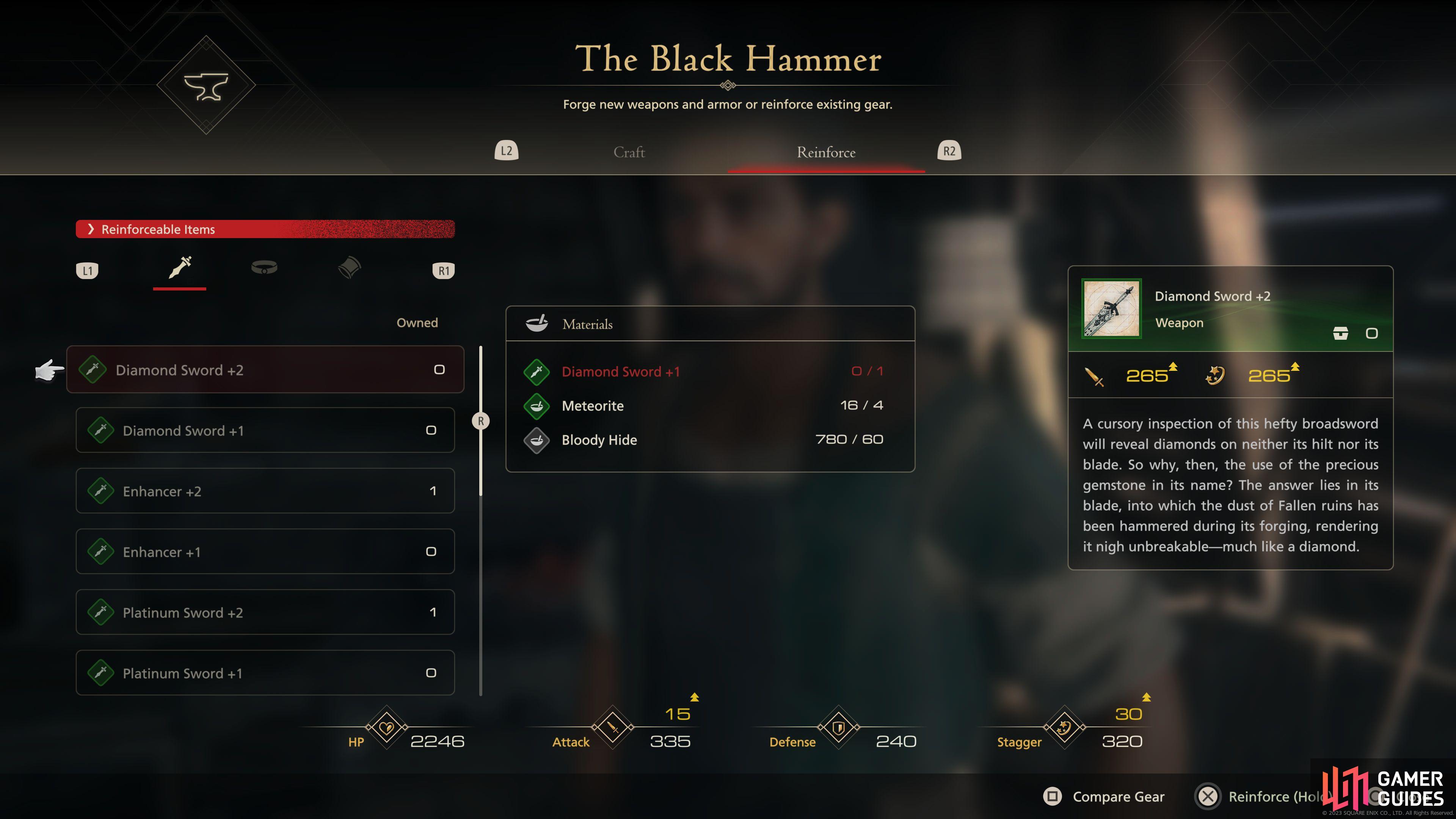Click the R2 tab switch icon
Image resolution: width=1456 pixels, height=819 pixels.
tap(949, 151)
